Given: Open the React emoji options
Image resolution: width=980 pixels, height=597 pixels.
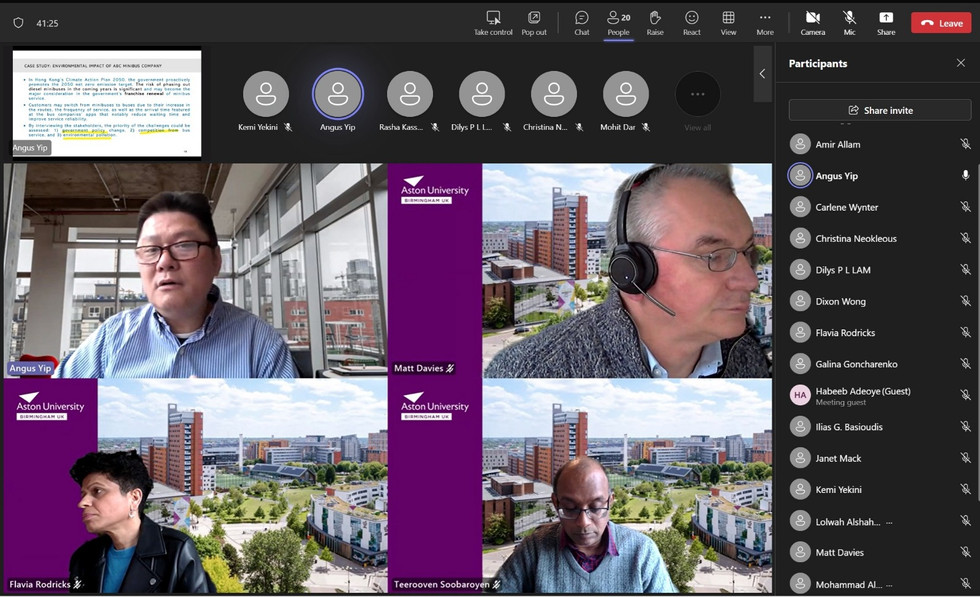Looking at the screenshot, I should (692, 23).
